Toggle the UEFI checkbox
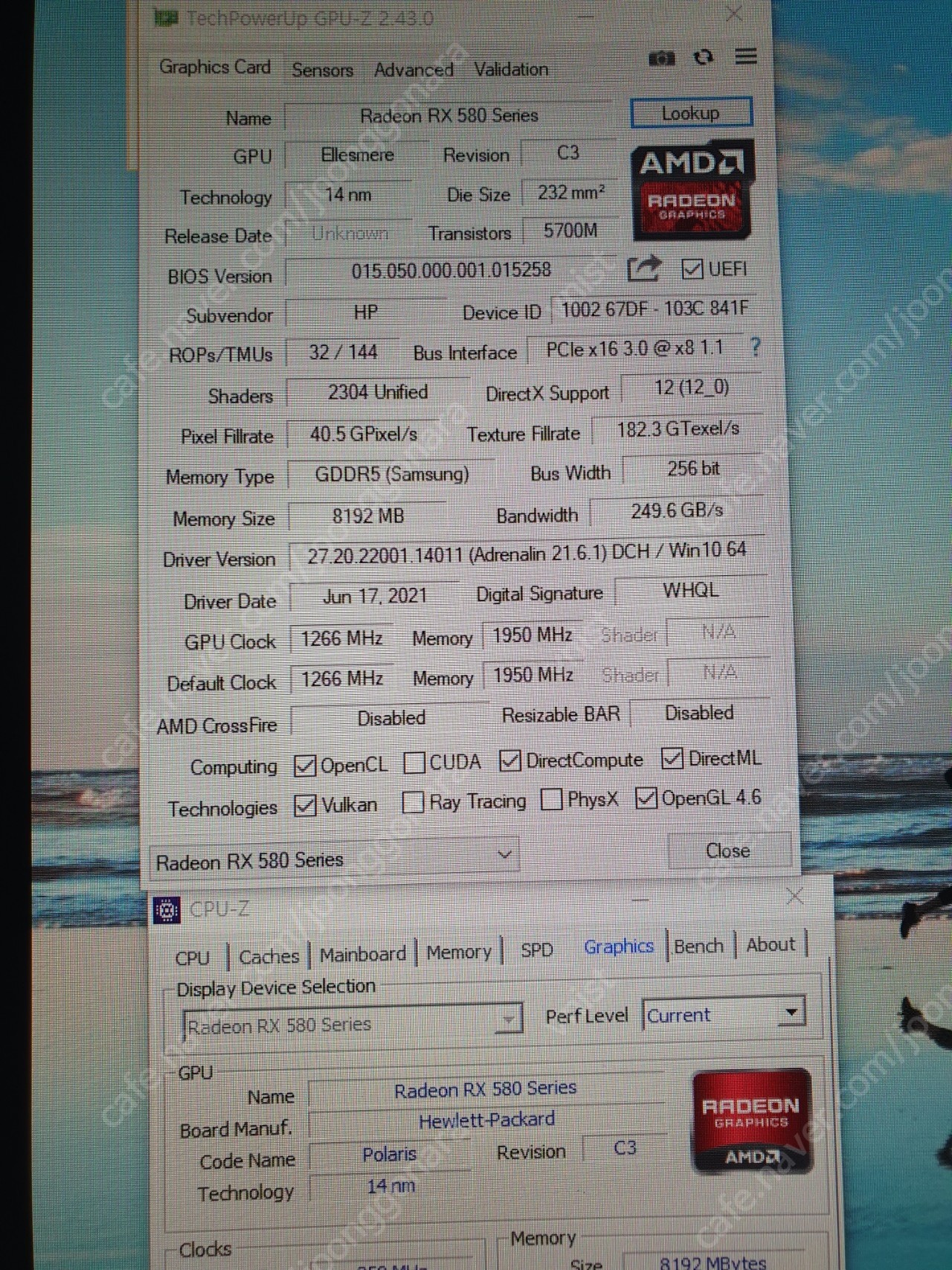The image size is (952, 1270). pos(692,269)
